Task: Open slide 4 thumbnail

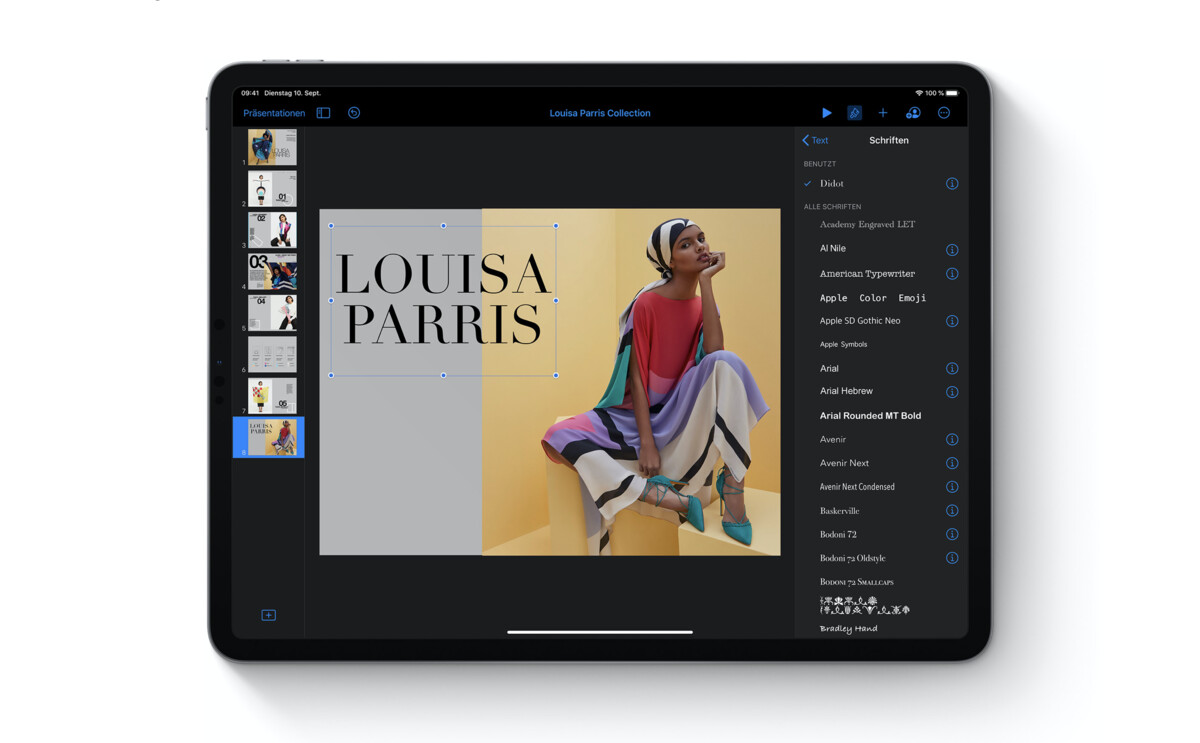Action: 272,271
